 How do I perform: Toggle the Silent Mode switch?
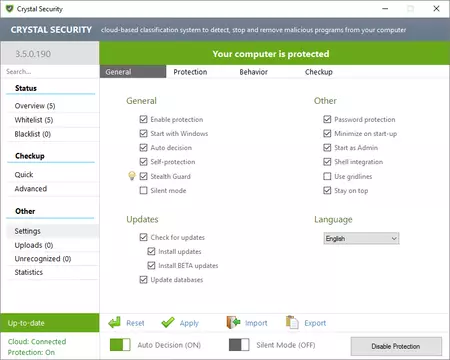[239, 345]
